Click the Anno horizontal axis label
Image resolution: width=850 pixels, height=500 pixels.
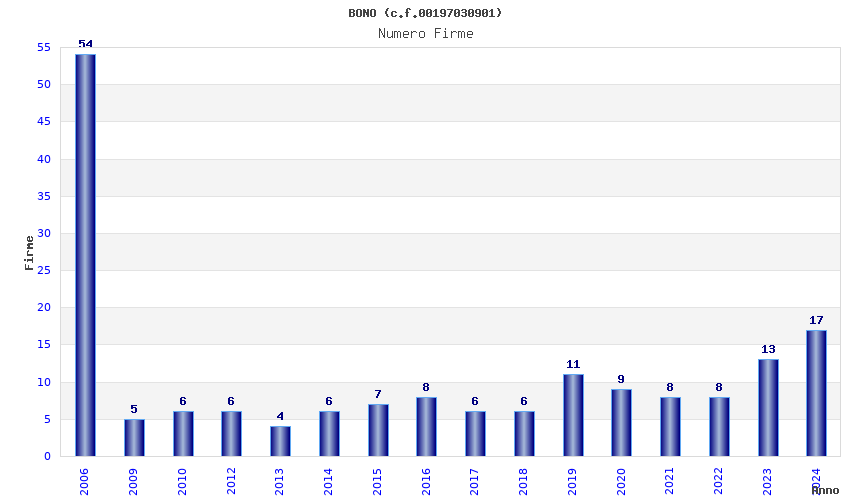(825, 490)
